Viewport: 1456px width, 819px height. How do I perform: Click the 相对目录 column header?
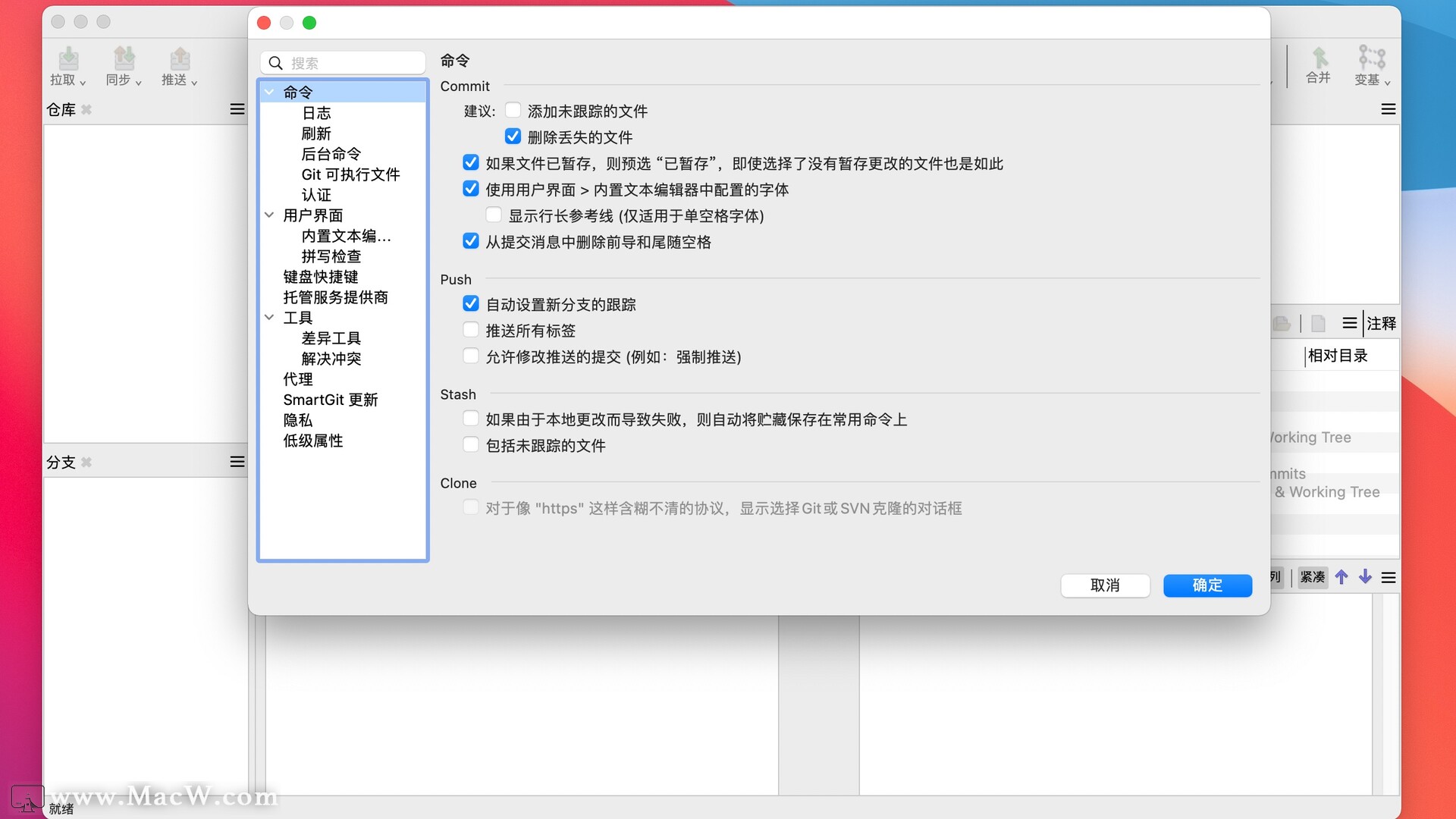click(x=1338, y=356)
